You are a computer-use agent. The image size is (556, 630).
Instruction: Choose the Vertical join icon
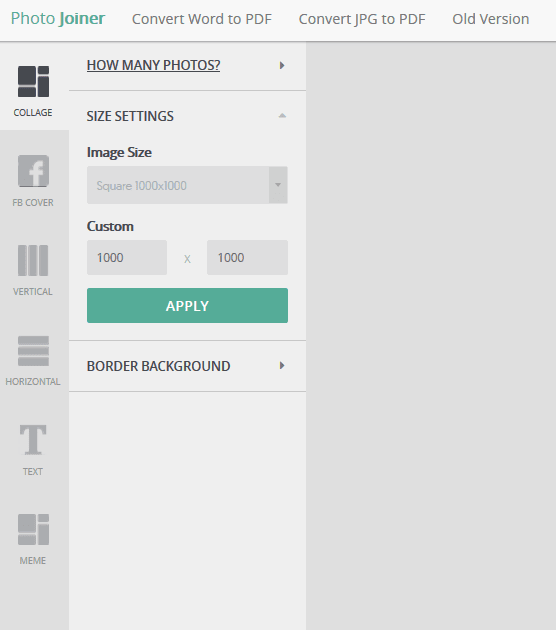tap(33, 260)
